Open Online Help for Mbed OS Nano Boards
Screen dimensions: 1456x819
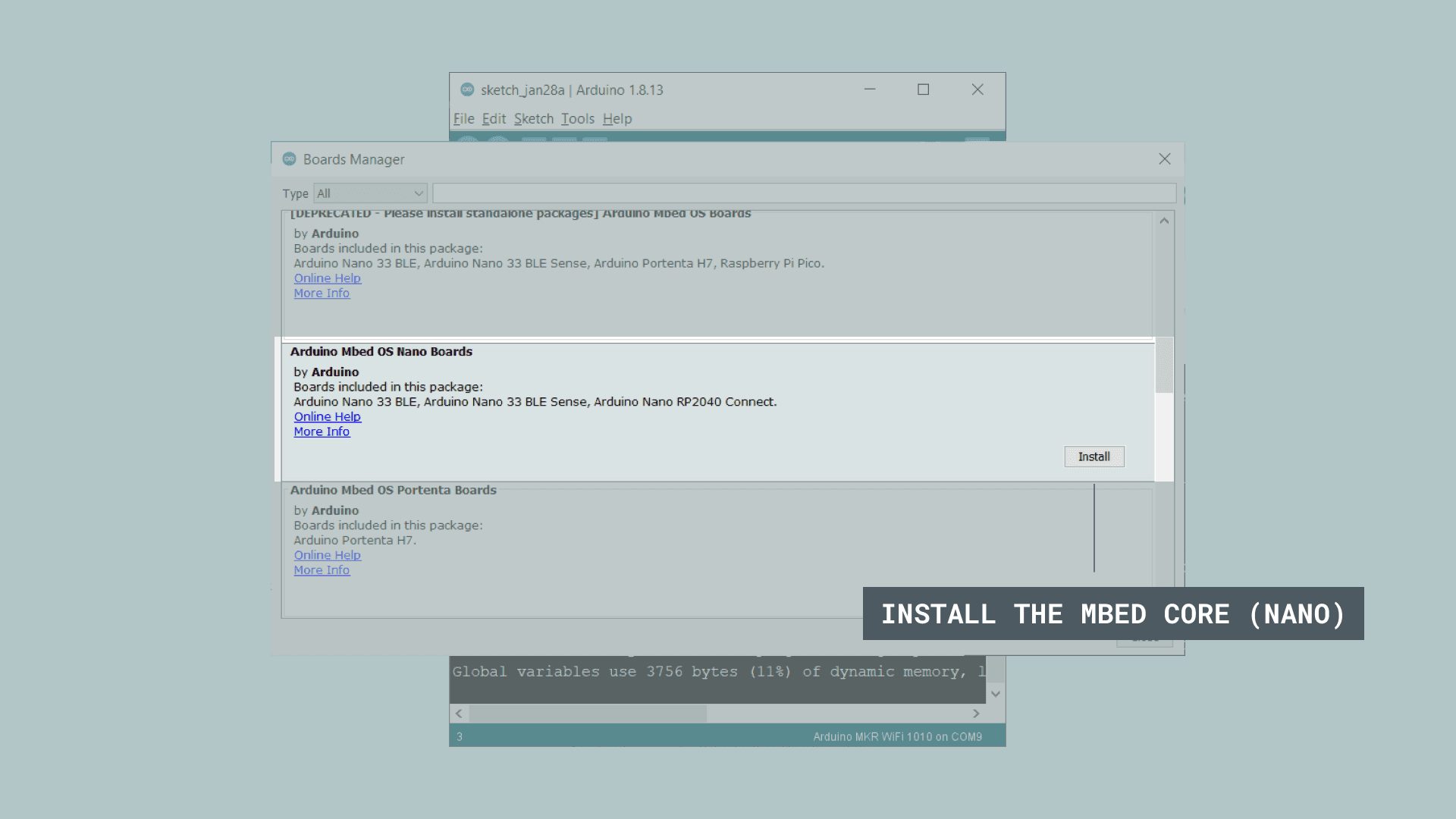[x=327, y=416]
